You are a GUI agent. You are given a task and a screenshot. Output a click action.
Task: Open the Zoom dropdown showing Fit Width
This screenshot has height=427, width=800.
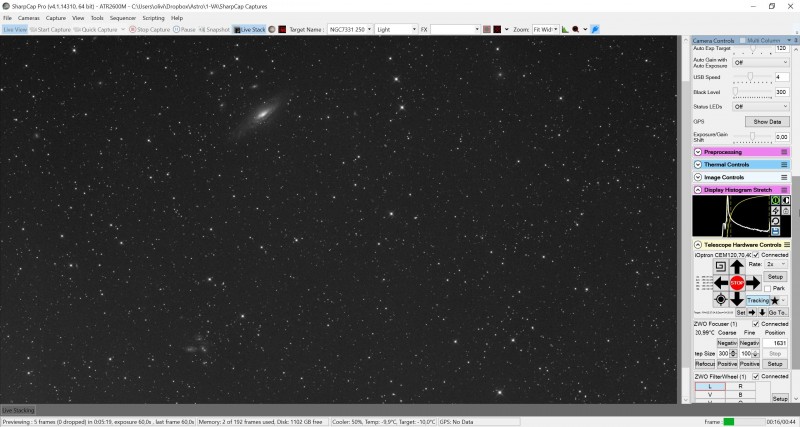(x=545, y=30)
